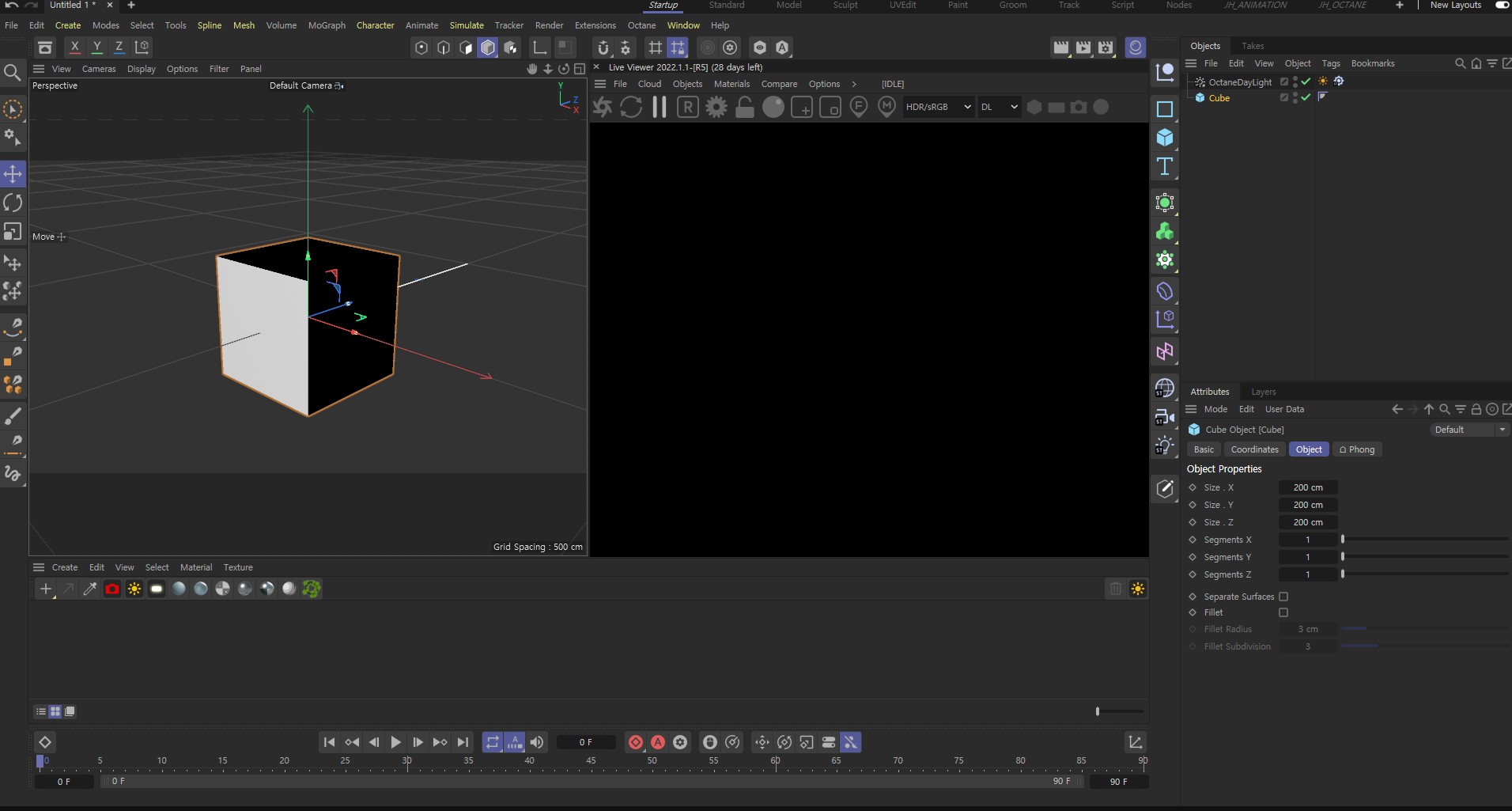
Task: Select the Rotate tool in left toolbar
Action: [x=13, y=203]
